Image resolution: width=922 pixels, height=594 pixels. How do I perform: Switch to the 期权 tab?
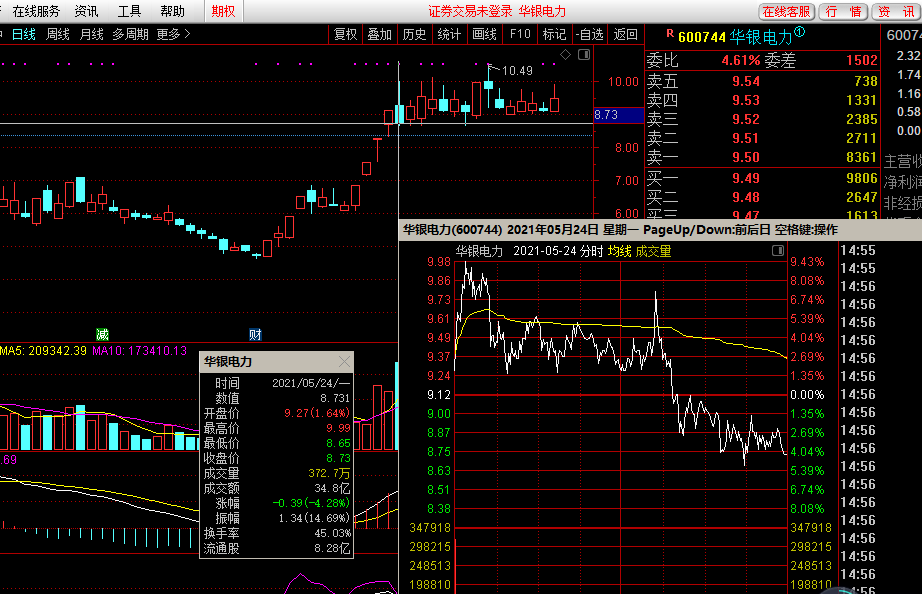[x=223, y=11]
